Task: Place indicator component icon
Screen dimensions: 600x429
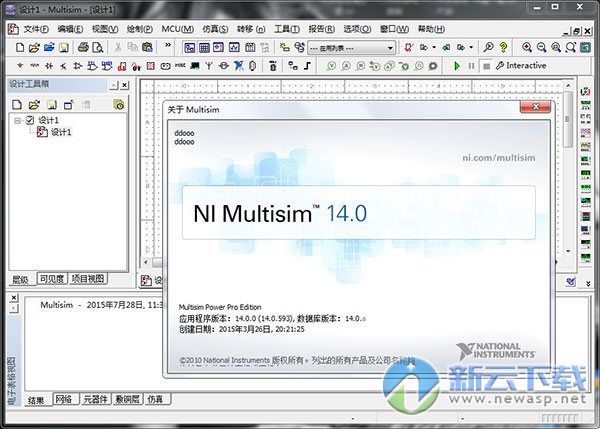Action: coord(151,66)
